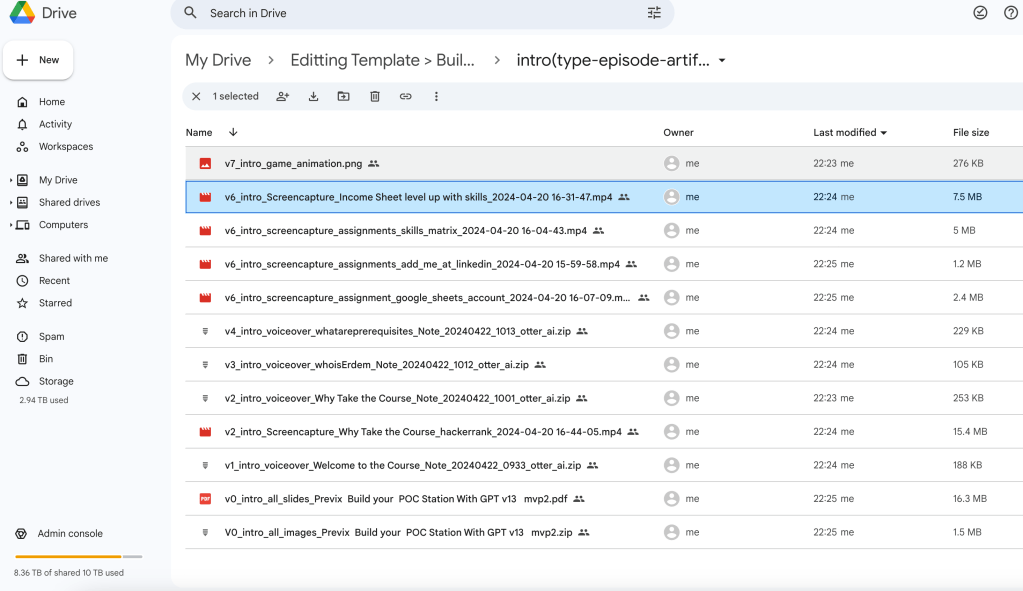Click Computers in sidebar
The width and height of the screenshot is (1023, 591).
pyautogui.click(x=63, y=225)
